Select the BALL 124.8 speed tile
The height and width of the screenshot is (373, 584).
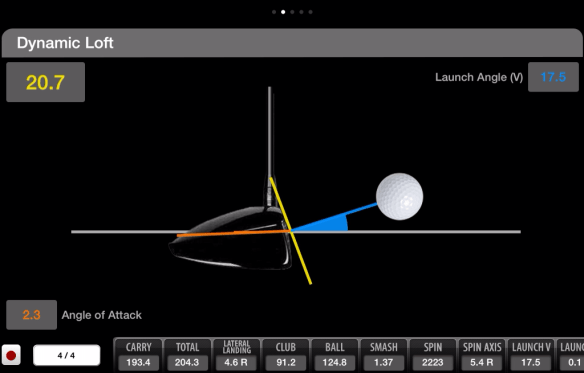334,355
